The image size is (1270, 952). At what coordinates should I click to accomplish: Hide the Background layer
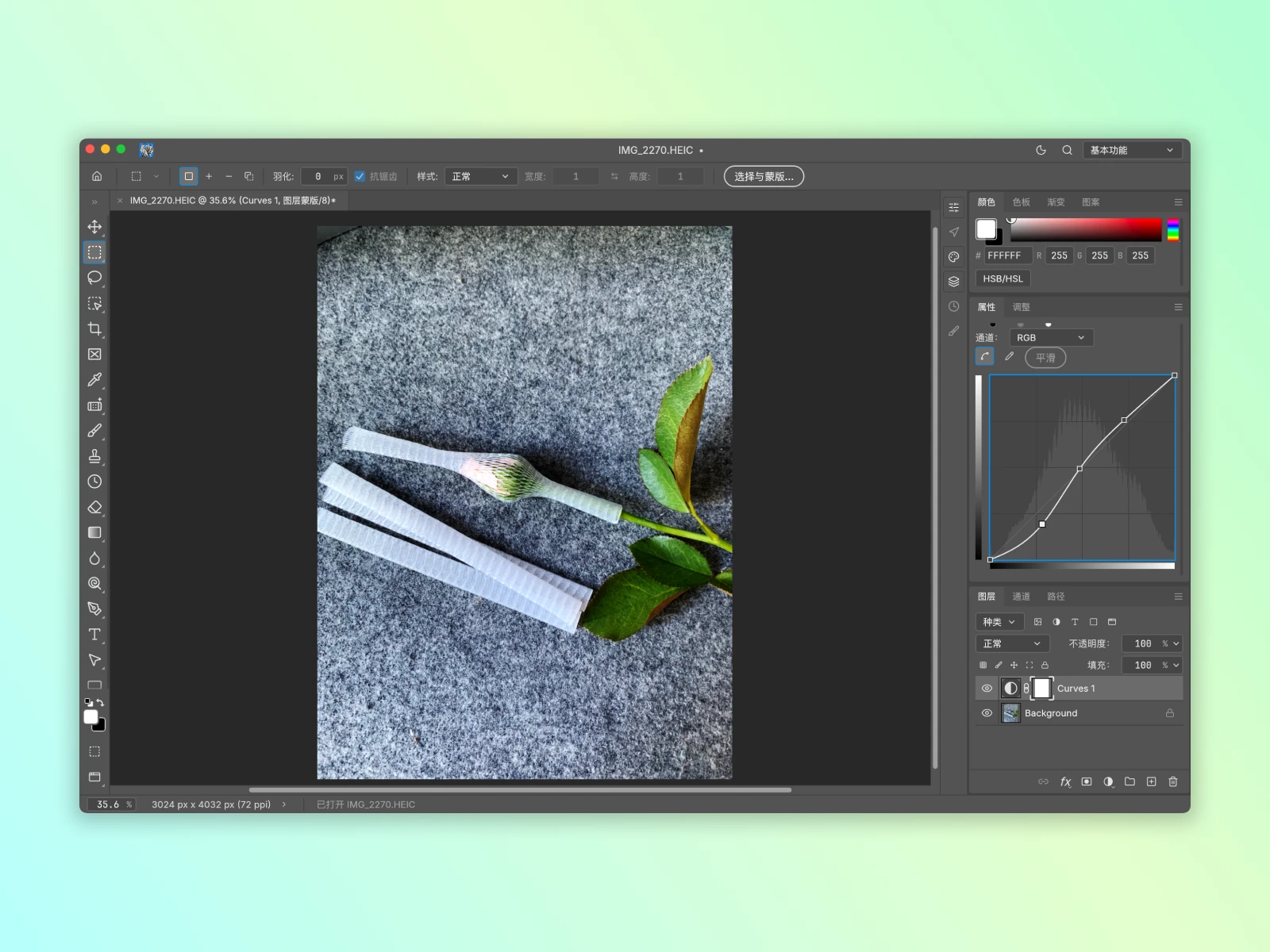[x=987, y=713]
